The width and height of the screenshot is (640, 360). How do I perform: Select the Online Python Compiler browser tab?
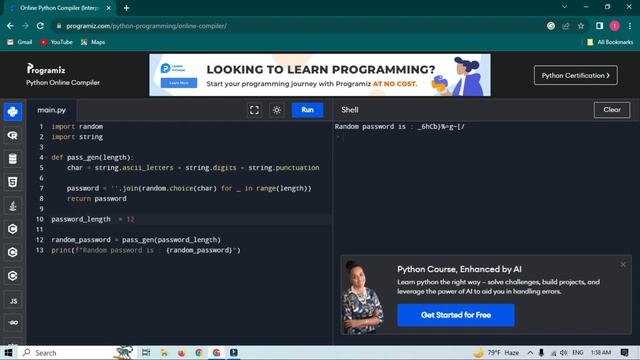coord(59,8)
